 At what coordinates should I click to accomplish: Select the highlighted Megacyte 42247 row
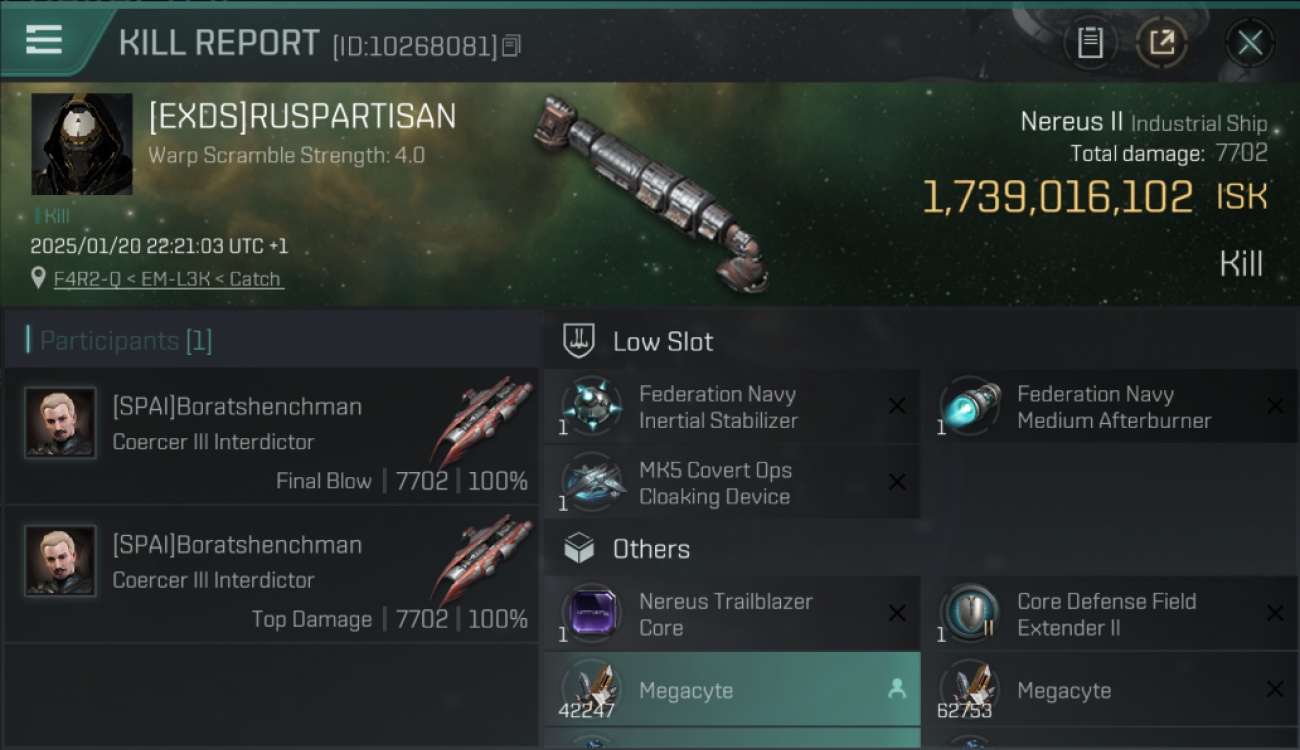click(732, 689)
